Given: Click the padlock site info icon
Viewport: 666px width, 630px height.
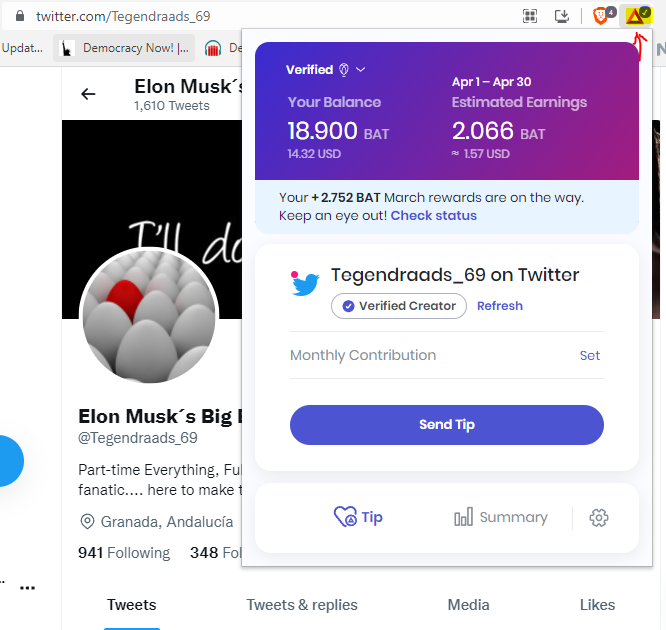Looking at the screenshot, I should pyautogui.click(x=20, y=16).
